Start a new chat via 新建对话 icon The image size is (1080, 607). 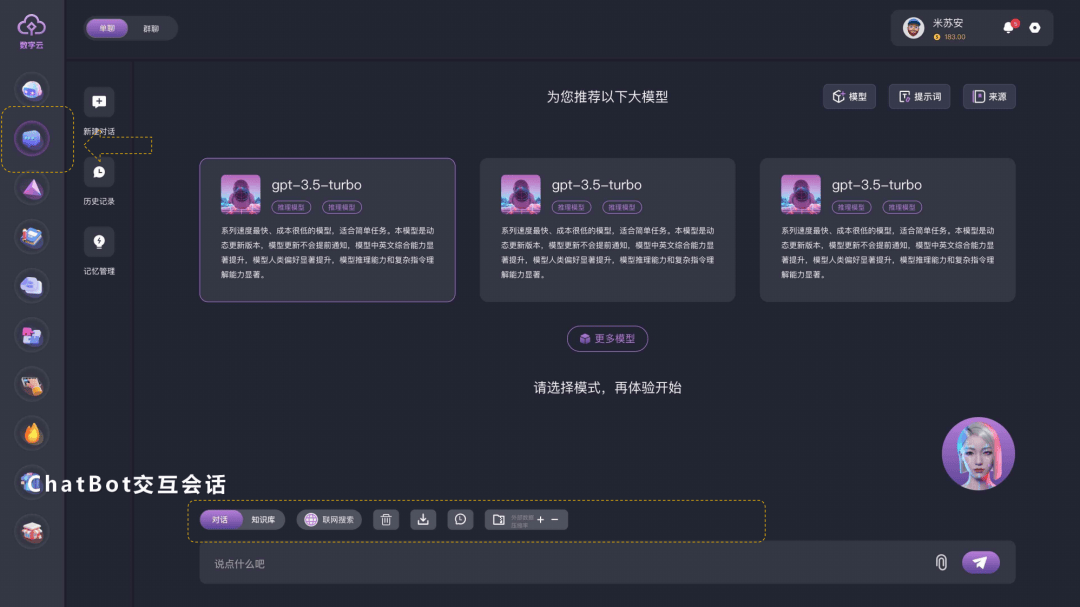click(x=99, y=102)
